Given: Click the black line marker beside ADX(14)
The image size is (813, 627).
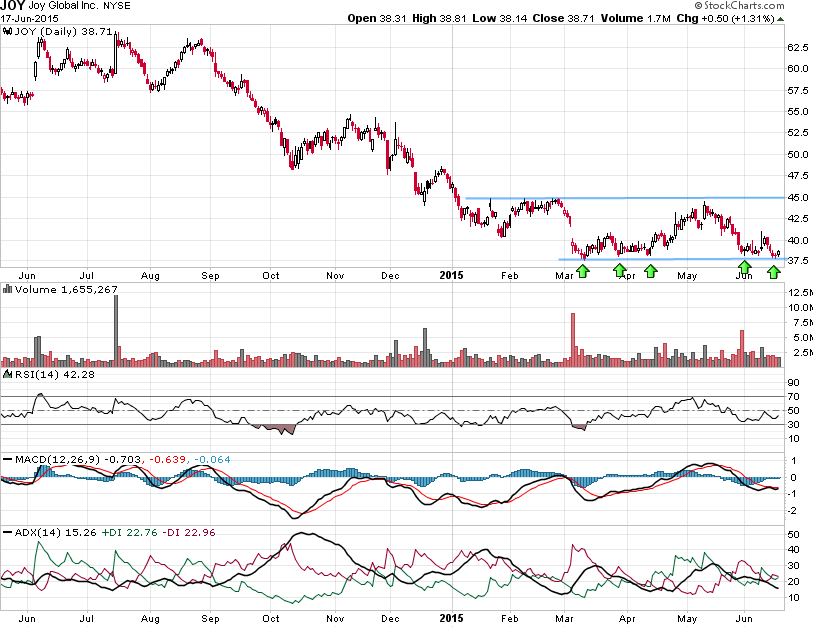Looking at the screenshot, I should click(x=8, y=533).
